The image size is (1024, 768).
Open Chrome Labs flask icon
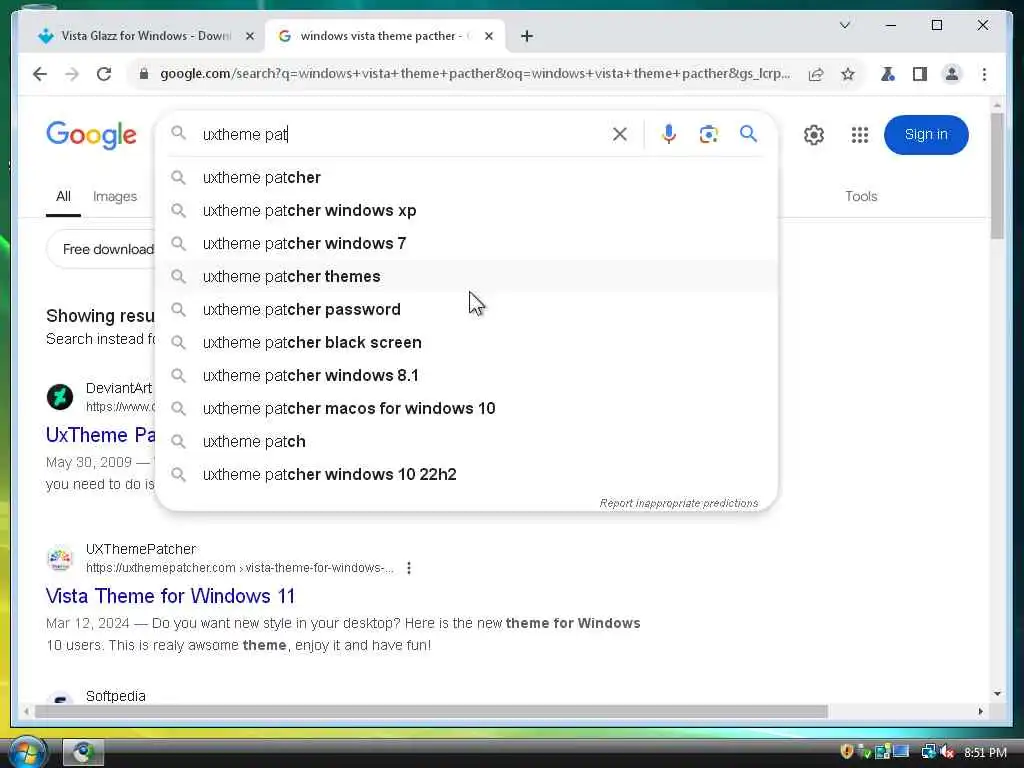click(x=888, y=74)
